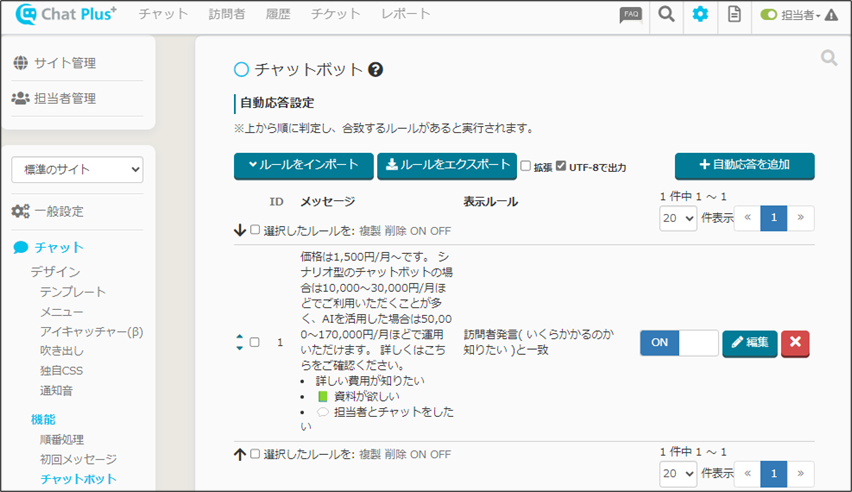Click the FAQ icon in header
Viewport: 852px width, 492px height.
pos(630,15)
